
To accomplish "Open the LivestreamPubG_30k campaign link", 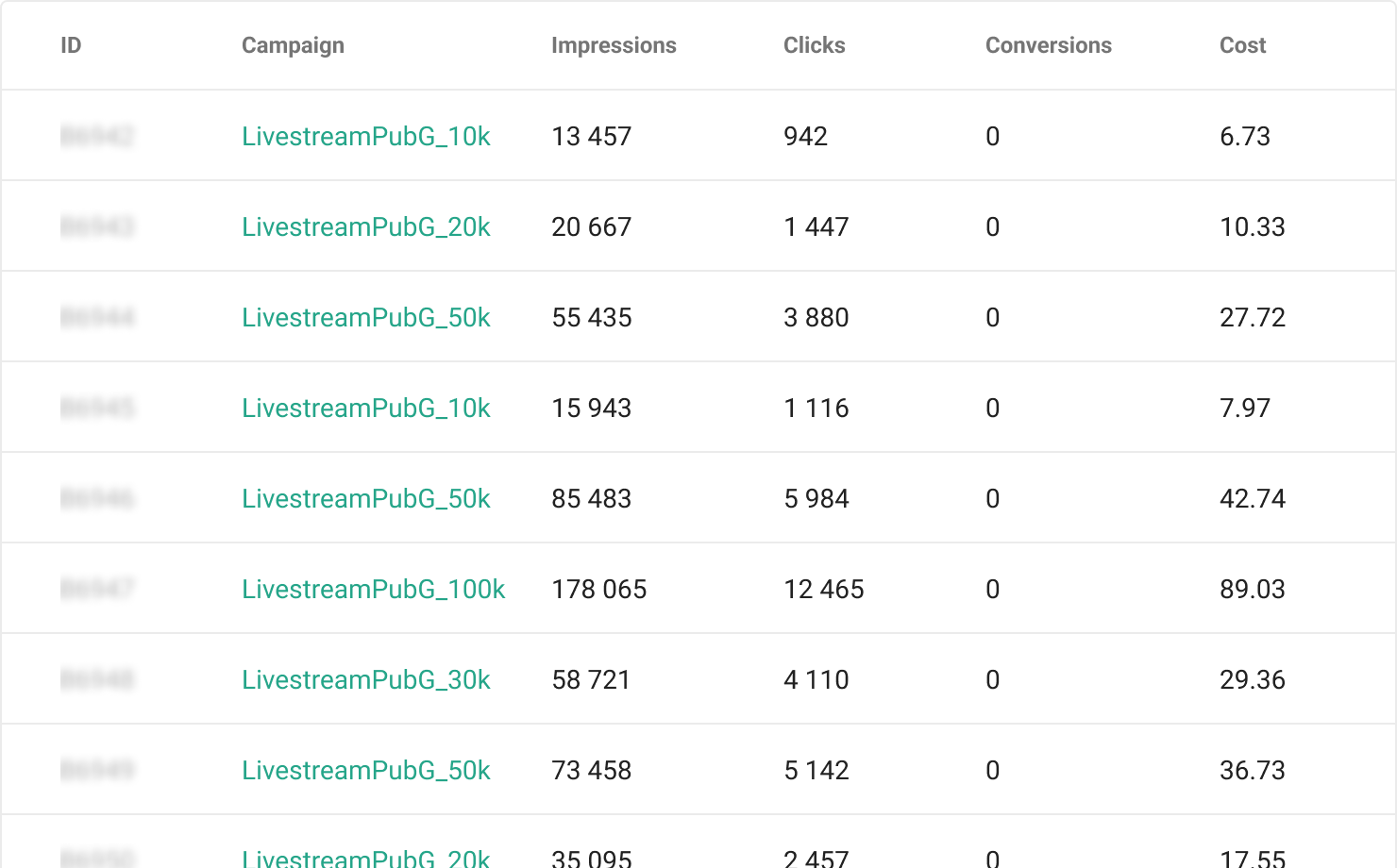I will click(366, 679).
